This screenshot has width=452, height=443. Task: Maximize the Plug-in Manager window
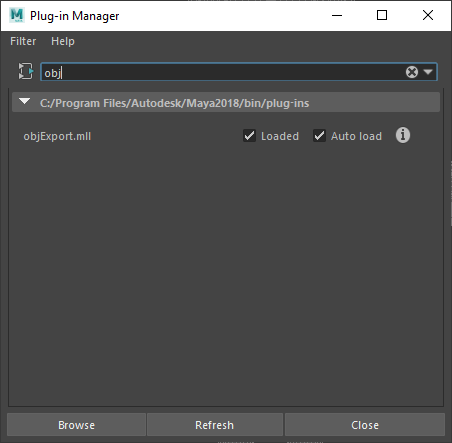[382, 15]
